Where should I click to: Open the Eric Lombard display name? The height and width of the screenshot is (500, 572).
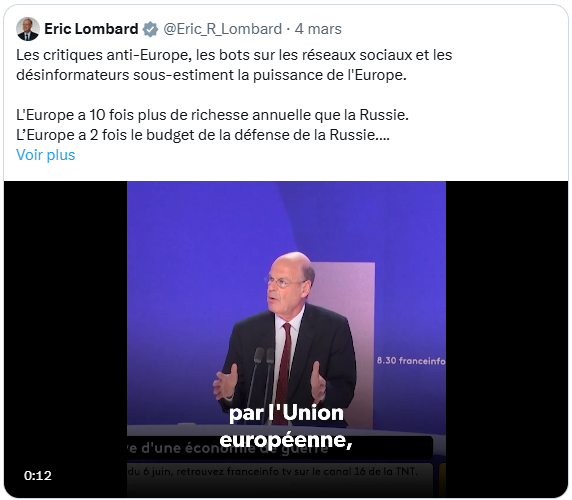click(x=91, y=29)
